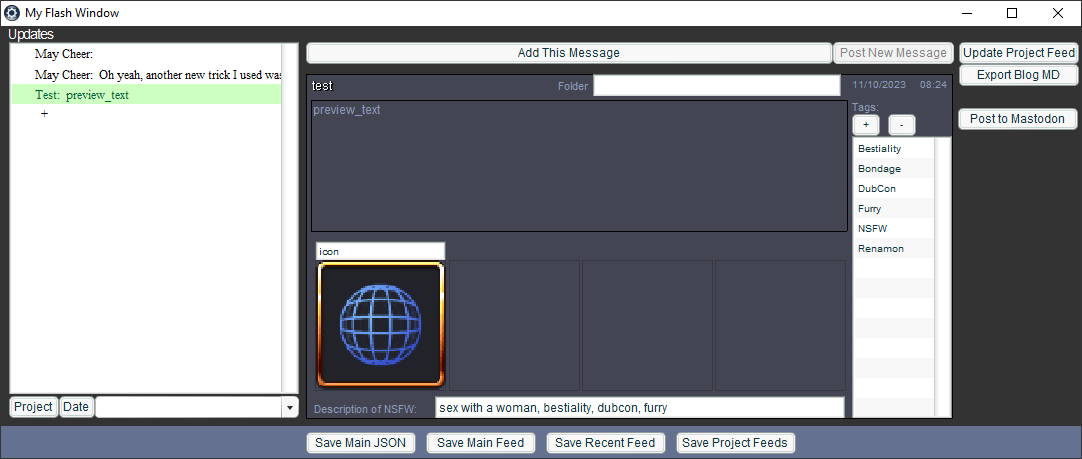Click Update Project Feed button
Screen dimensions: 1082x459
pyautogui.click(x=1018, y=53)
